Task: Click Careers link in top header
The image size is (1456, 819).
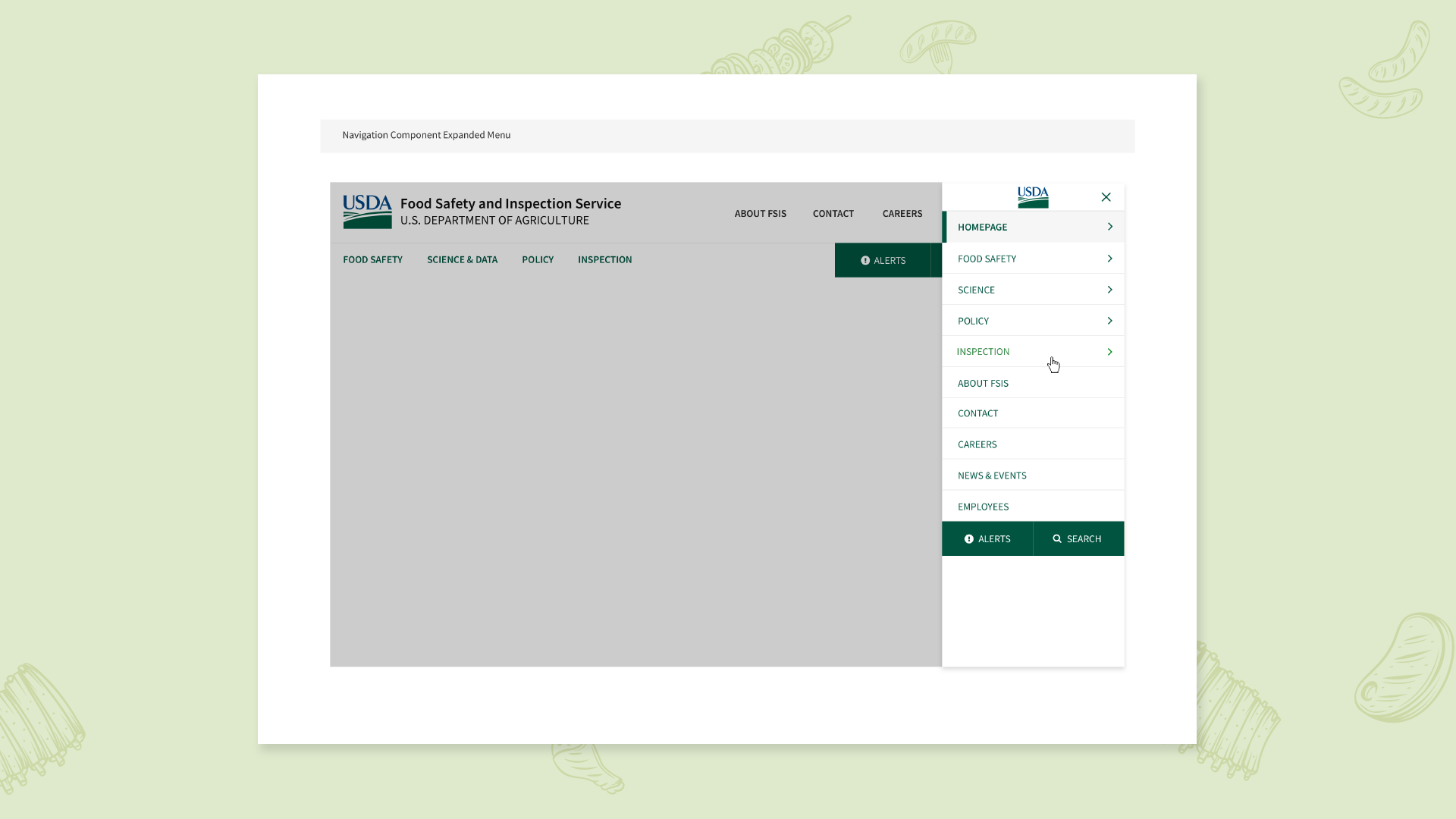Action: pos(902,214)
